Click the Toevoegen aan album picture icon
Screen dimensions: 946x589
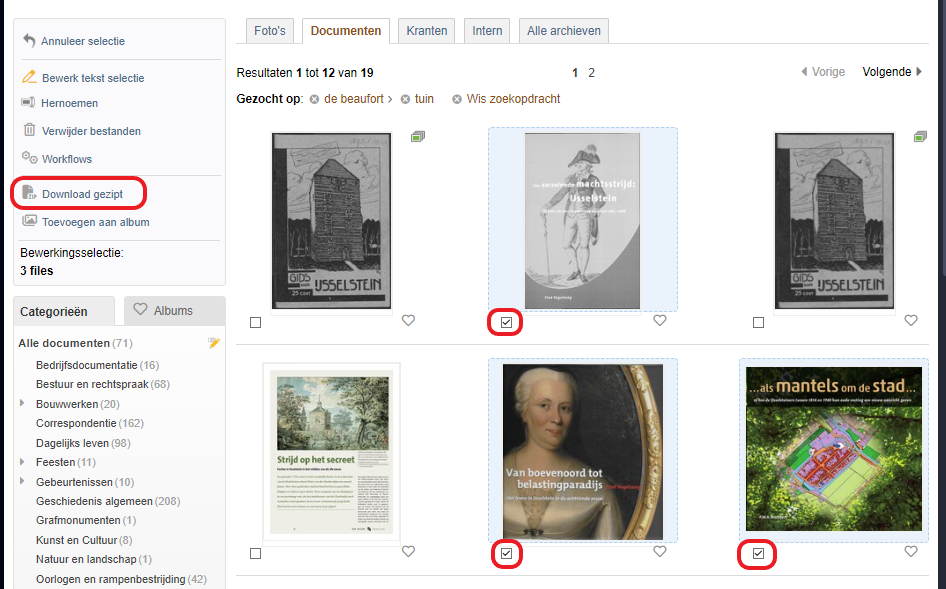(x=29, y=221)
